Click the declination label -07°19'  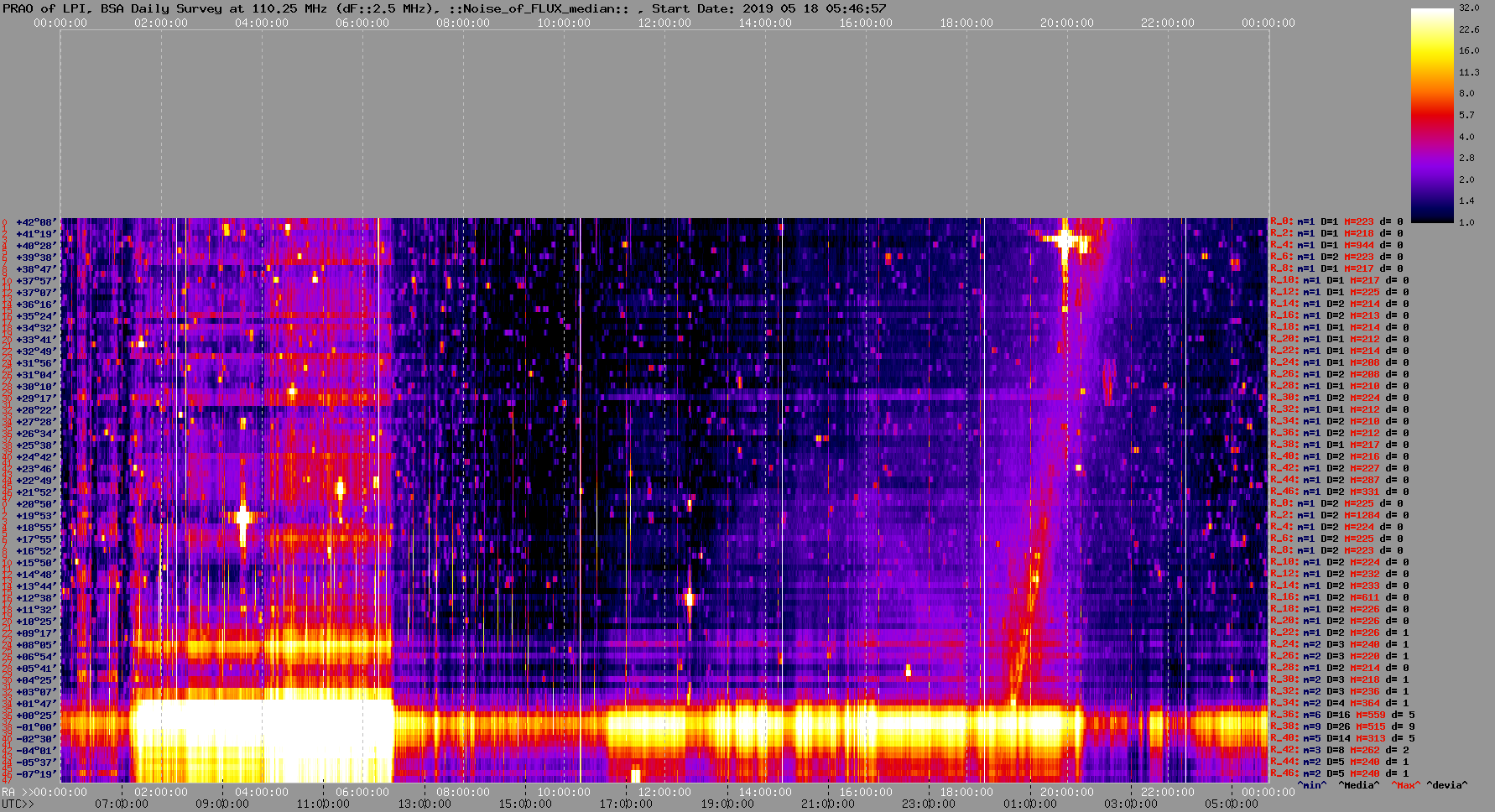coord(36,774)
